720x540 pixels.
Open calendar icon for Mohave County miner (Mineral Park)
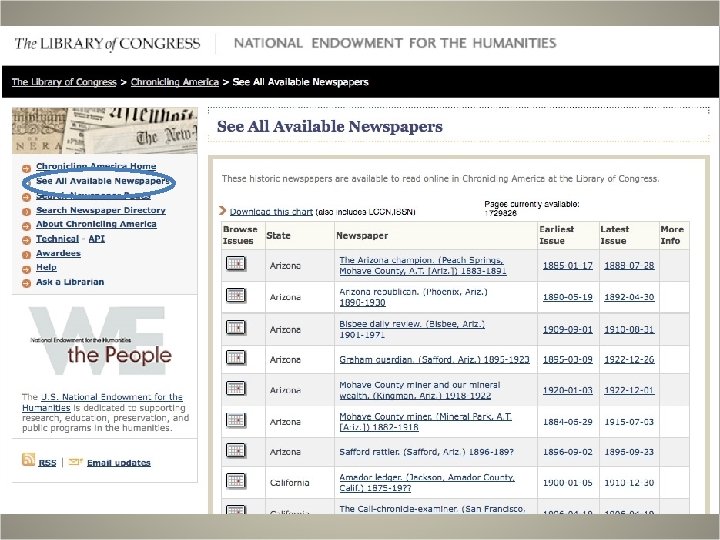click(x=236, y=420)
